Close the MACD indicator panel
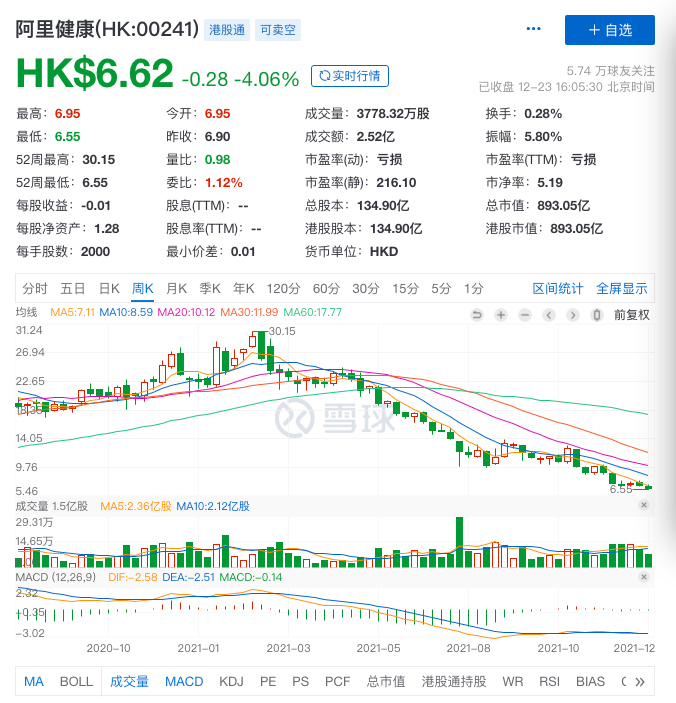Viewport: 676px width, 703px height. (x=644, y=577)
